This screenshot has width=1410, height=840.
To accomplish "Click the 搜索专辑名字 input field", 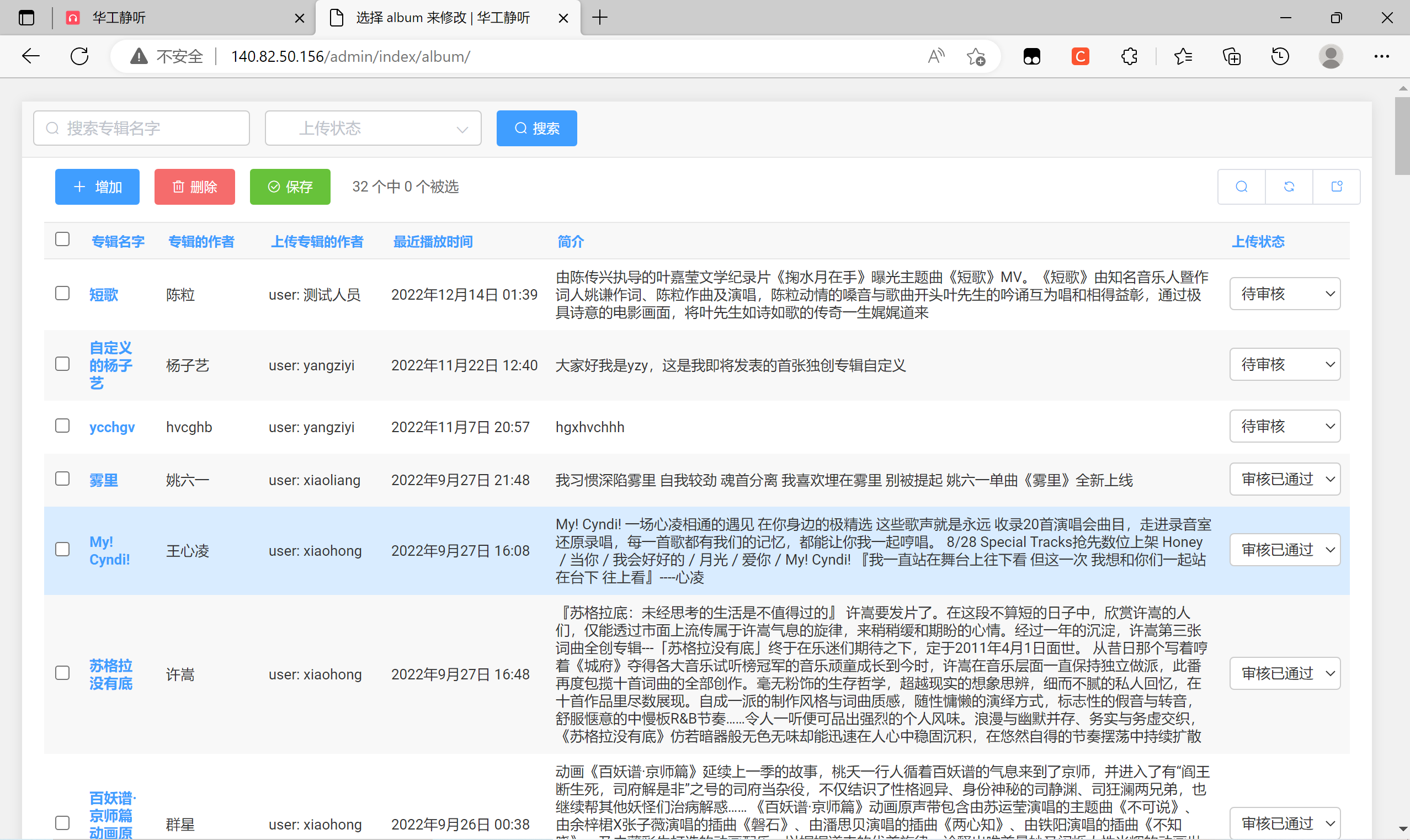I will click(x=141, y=128).
